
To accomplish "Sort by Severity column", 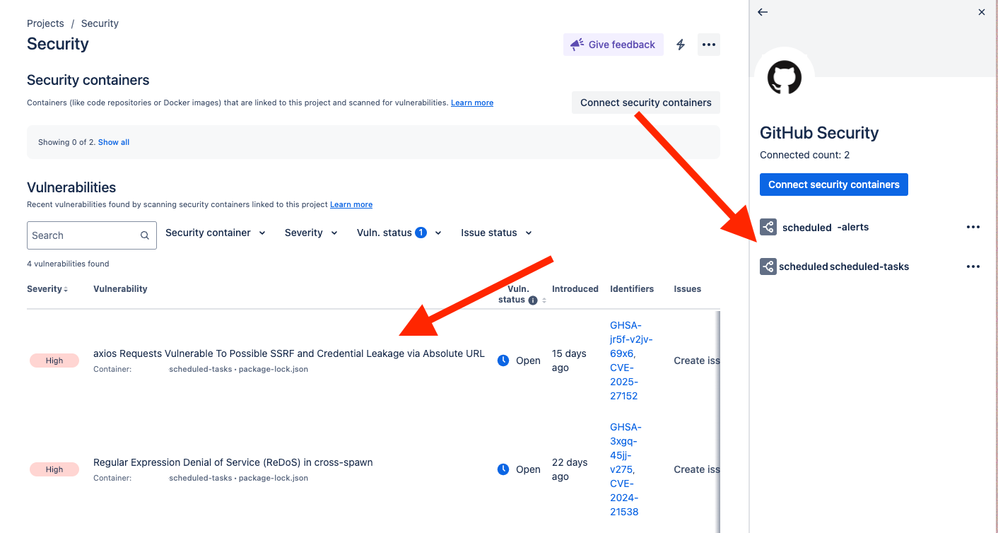I will click(47, 289).
